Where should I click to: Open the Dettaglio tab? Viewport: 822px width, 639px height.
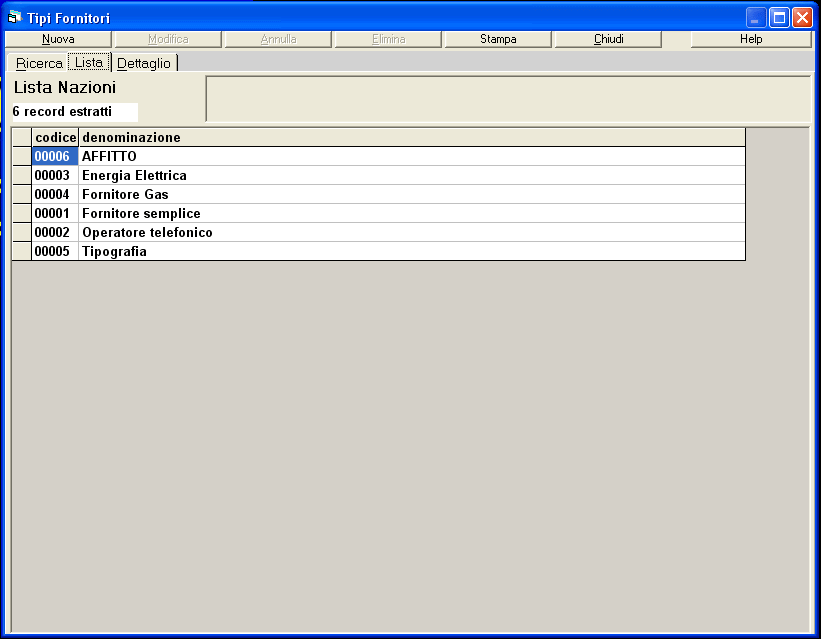click(144, 63)
